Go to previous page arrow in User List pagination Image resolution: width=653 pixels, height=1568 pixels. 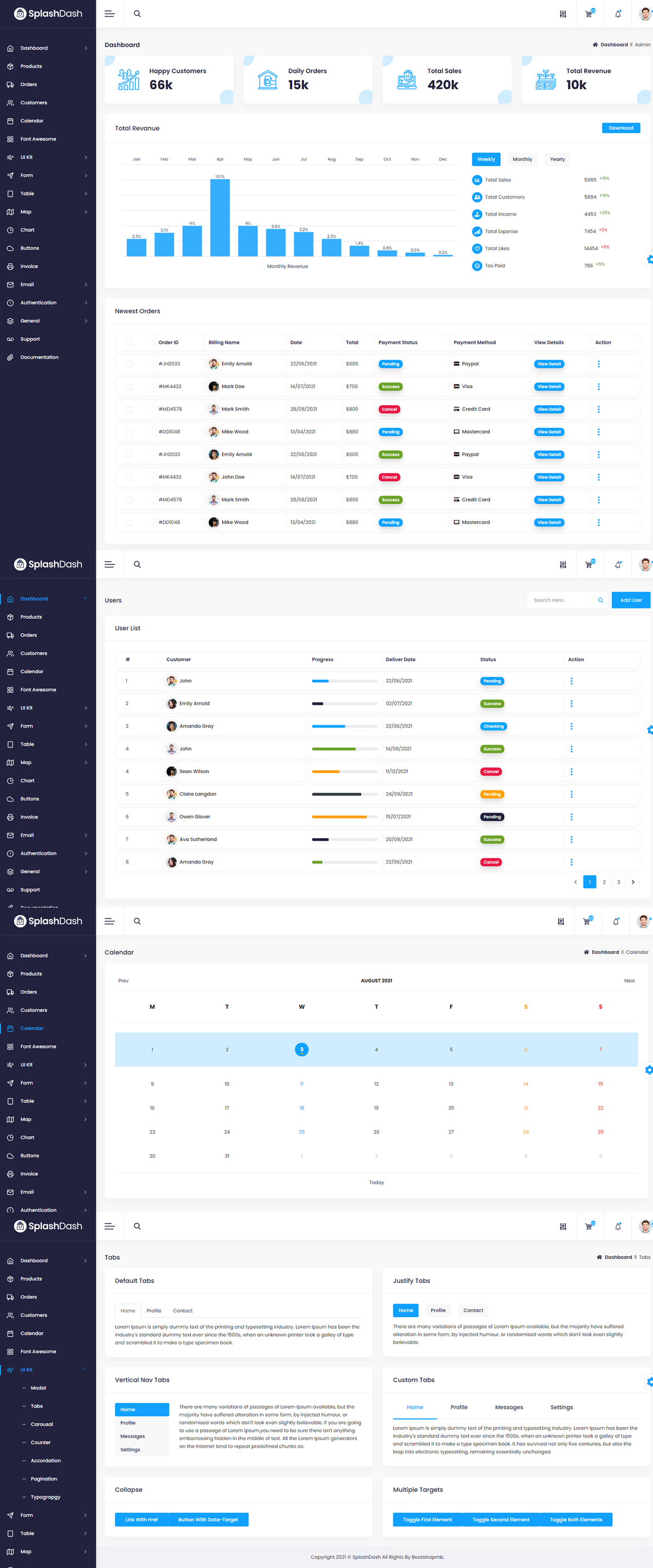(575, 882)
